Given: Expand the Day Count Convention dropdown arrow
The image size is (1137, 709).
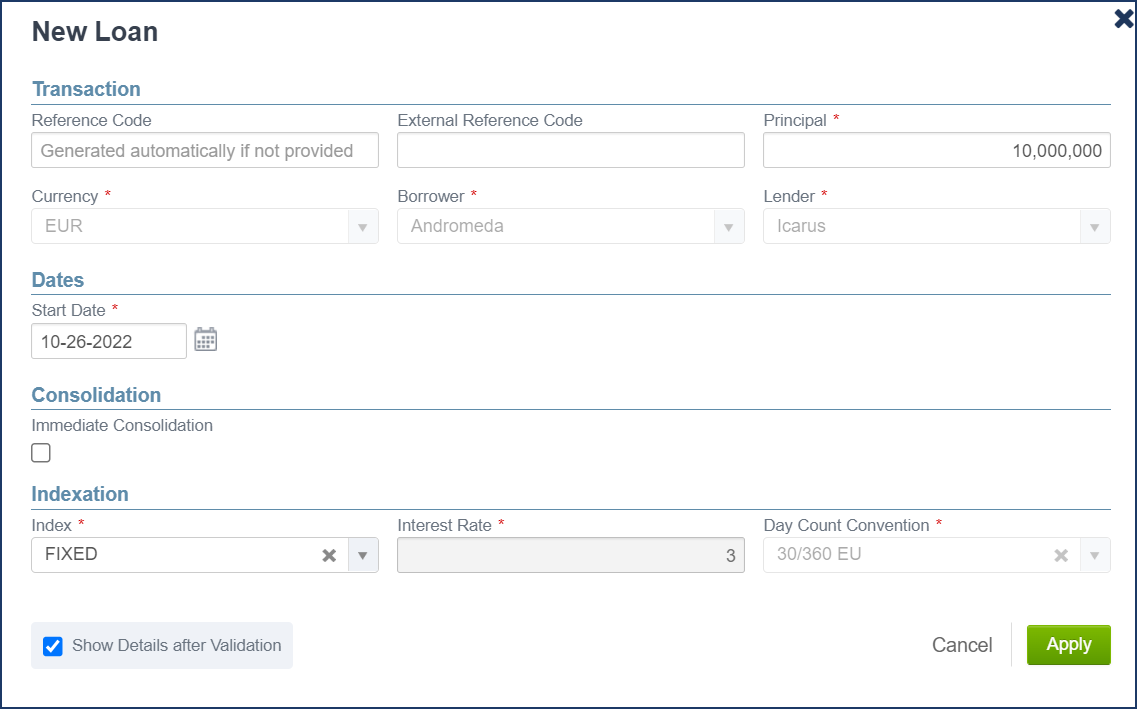Looking at the screenshot, I should [1095, 555].
